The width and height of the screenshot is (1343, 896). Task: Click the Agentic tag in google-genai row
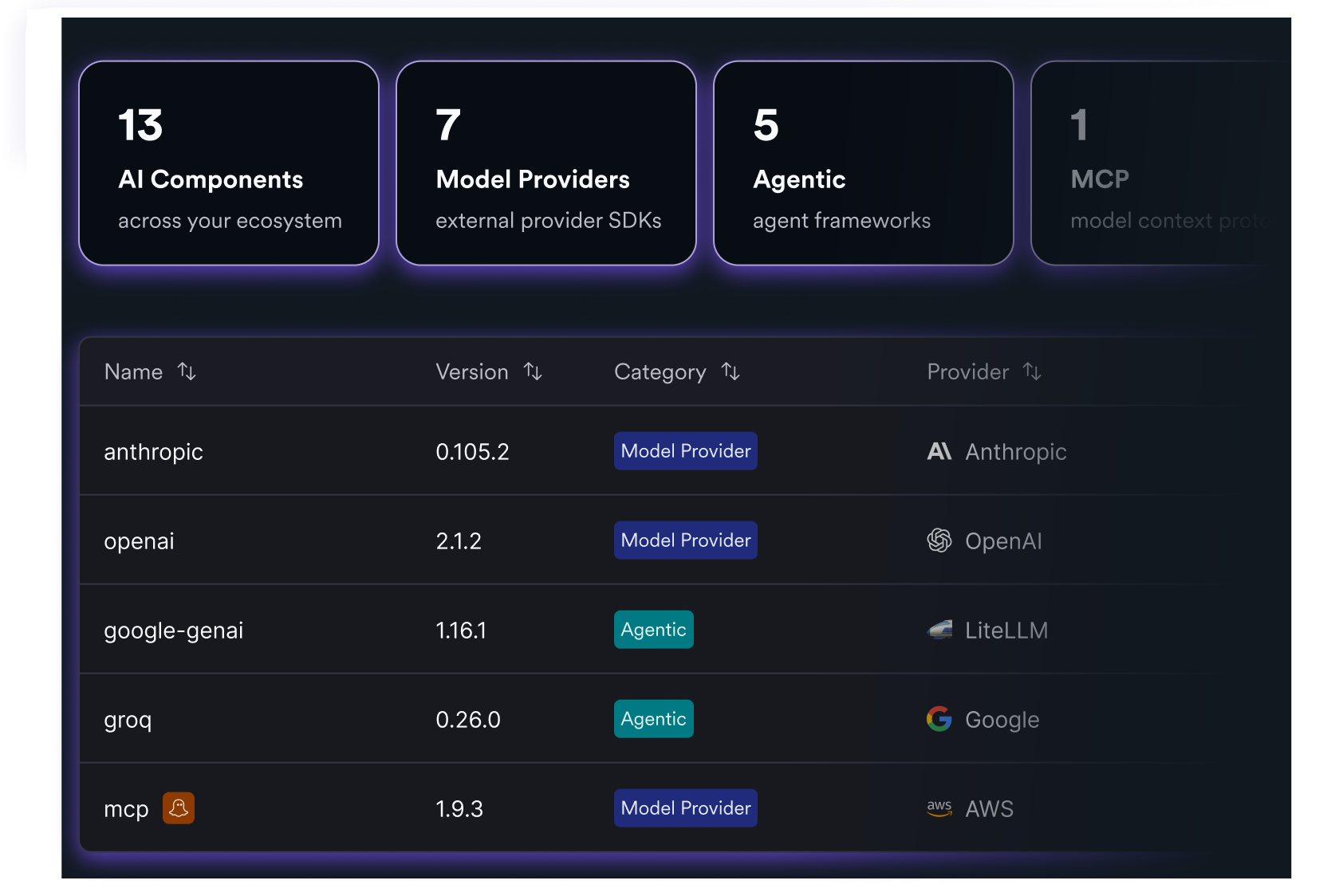654,630
